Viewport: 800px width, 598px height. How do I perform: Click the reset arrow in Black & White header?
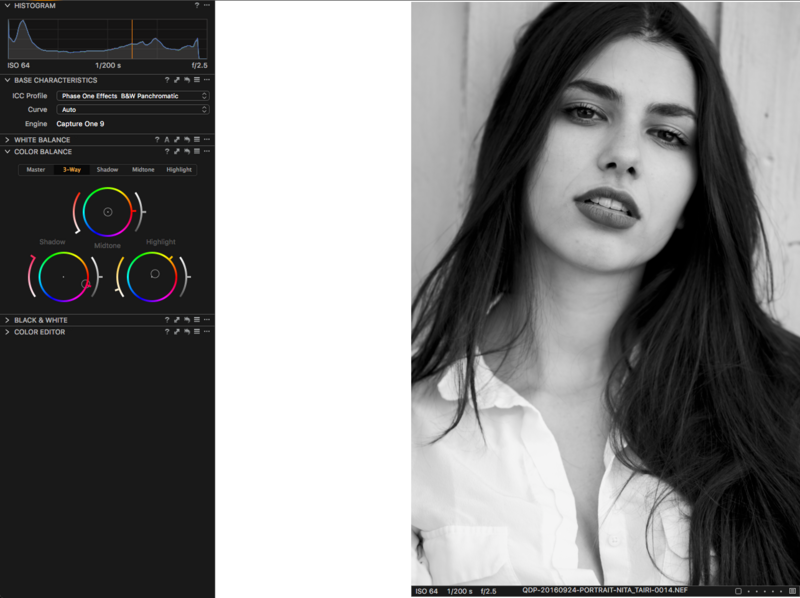187,320
